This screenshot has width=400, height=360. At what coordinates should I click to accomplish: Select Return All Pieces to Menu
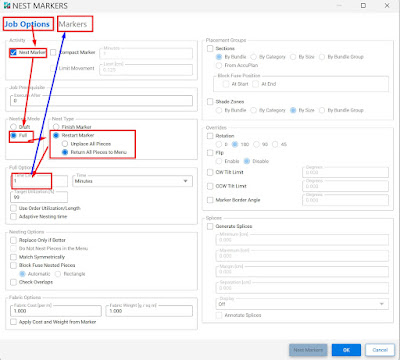65,152
